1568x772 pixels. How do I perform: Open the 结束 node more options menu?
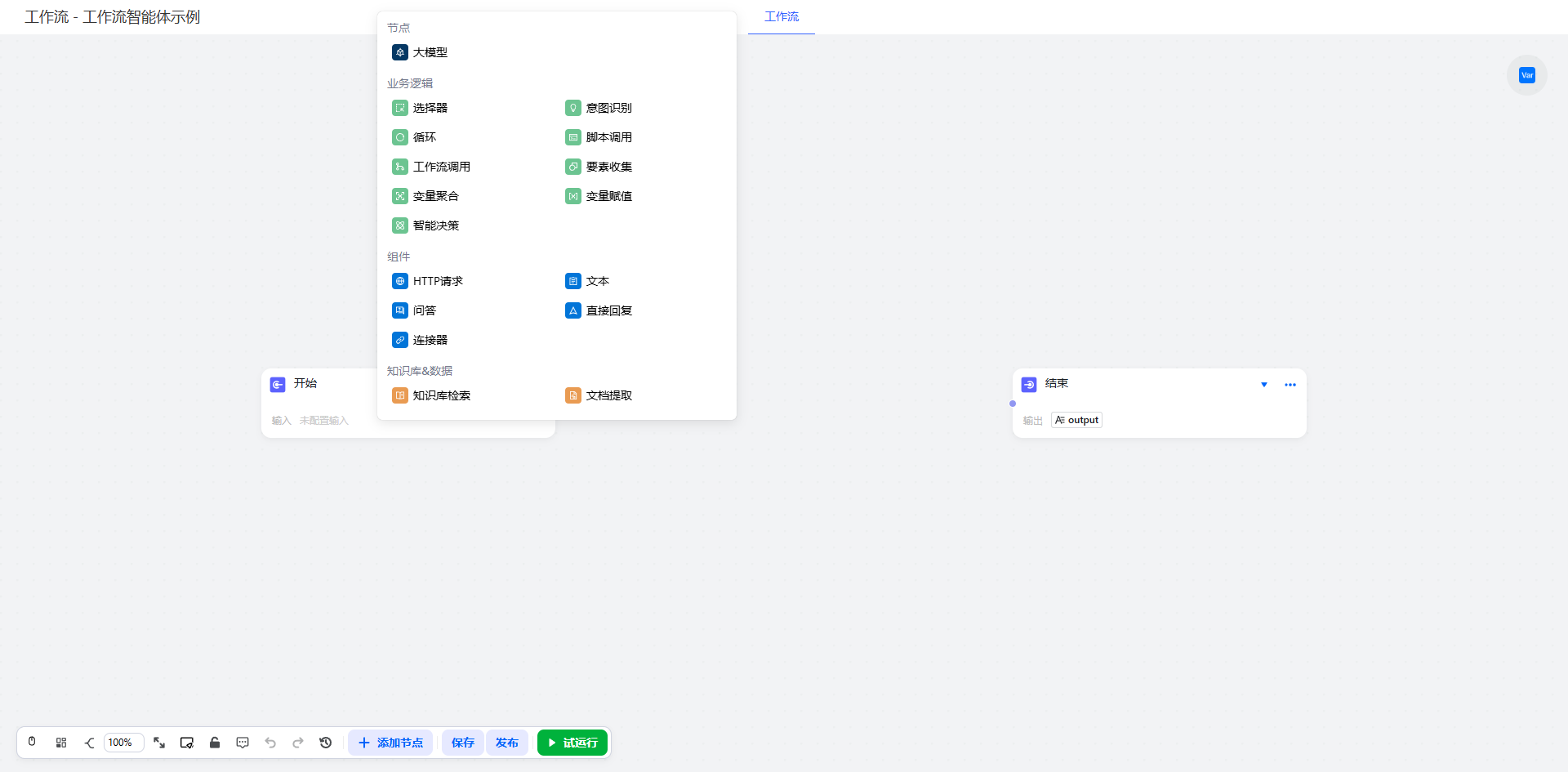[x=1290, y=385]
